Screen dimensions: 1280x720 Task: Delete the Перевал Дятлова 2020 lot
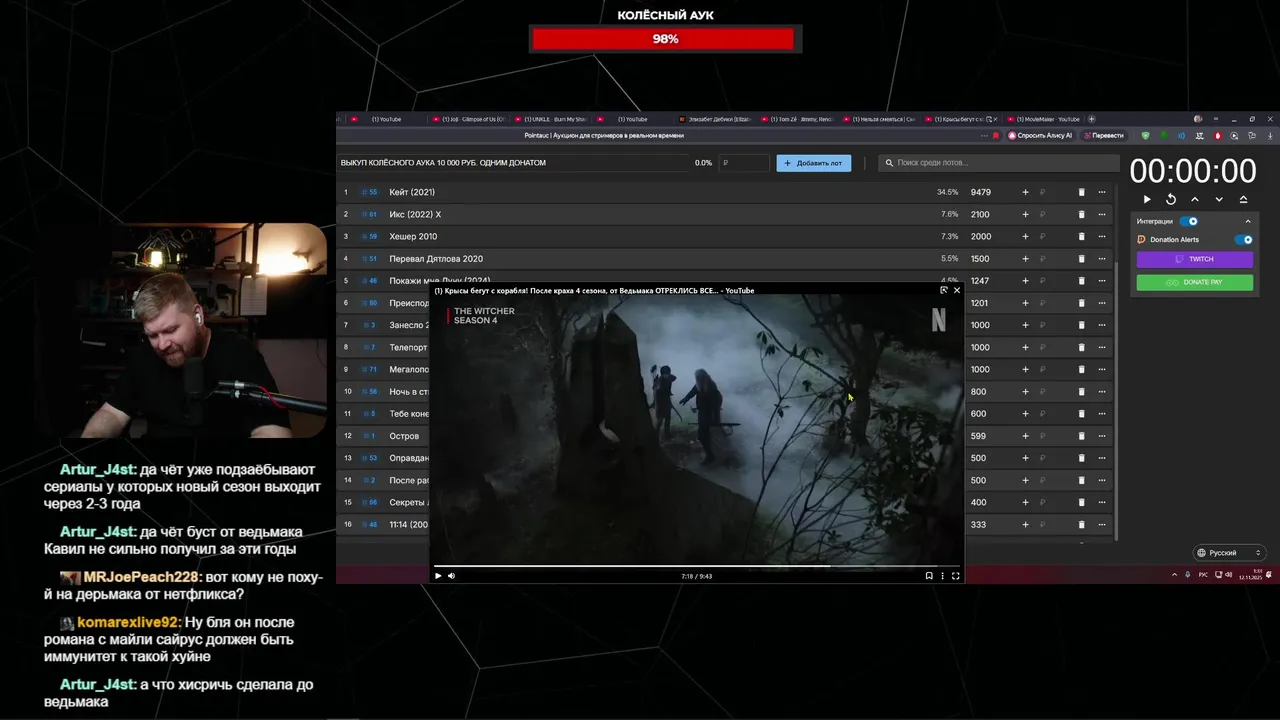tap(1081, 259)
